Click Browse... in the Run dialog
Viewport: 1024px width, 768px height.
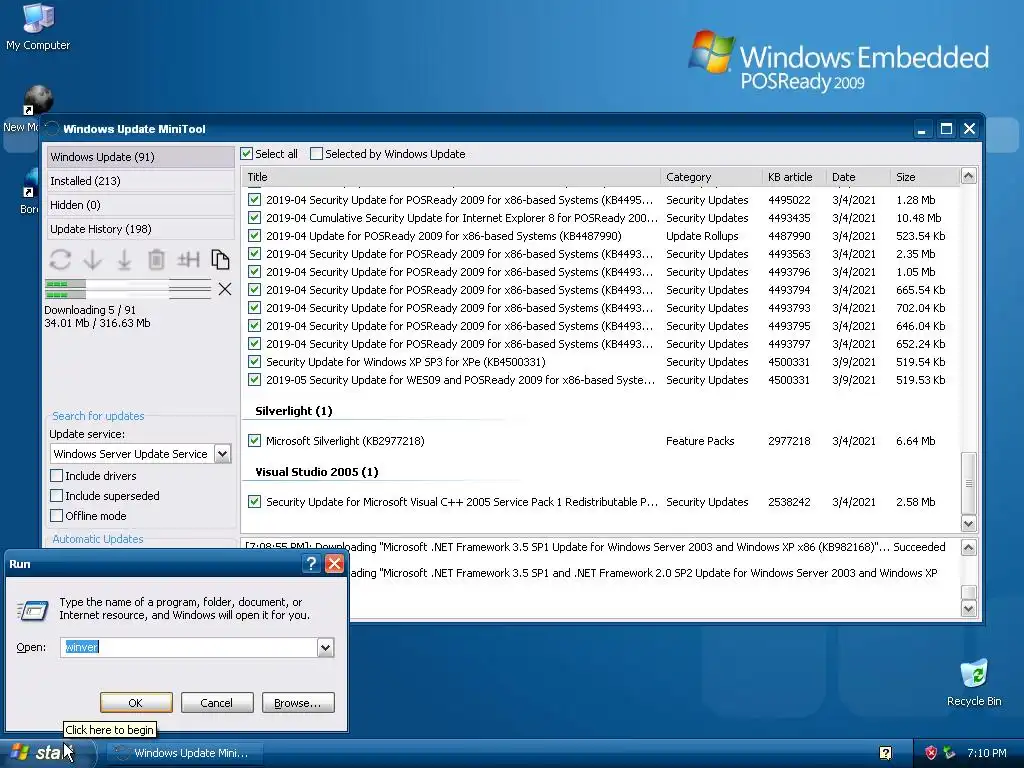(x=298, y=703)
